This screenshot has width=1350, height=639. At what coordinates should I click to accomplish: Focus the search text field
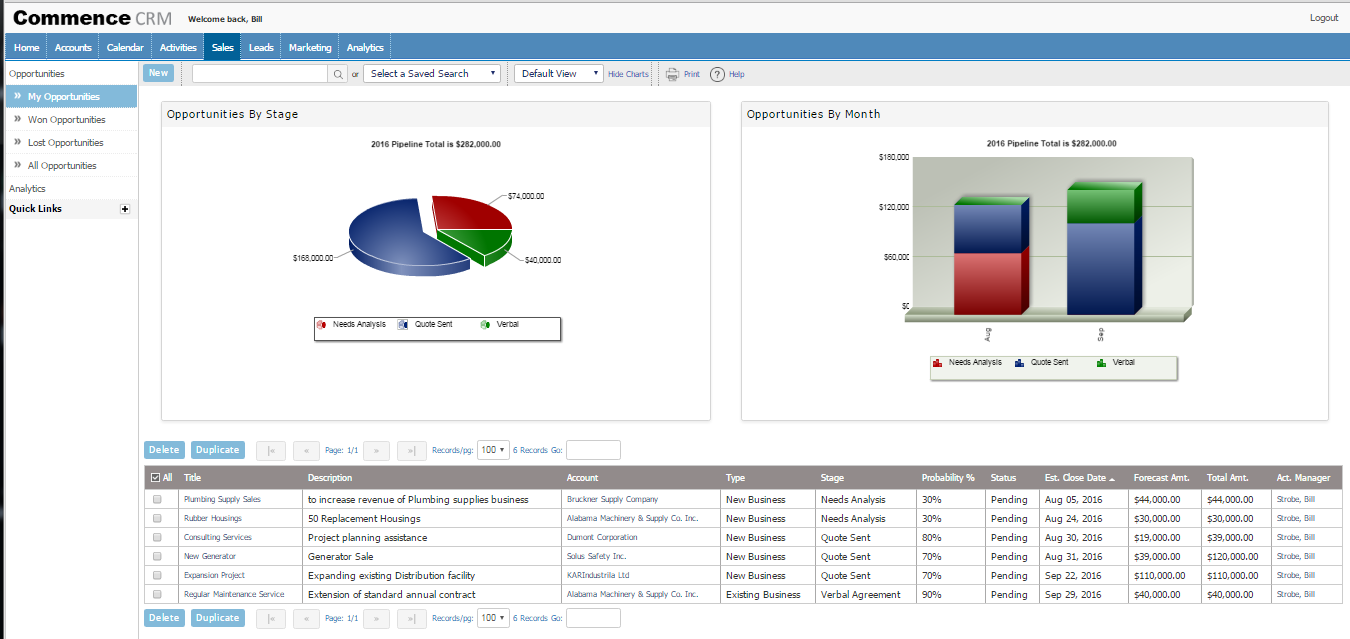[261, 74]
